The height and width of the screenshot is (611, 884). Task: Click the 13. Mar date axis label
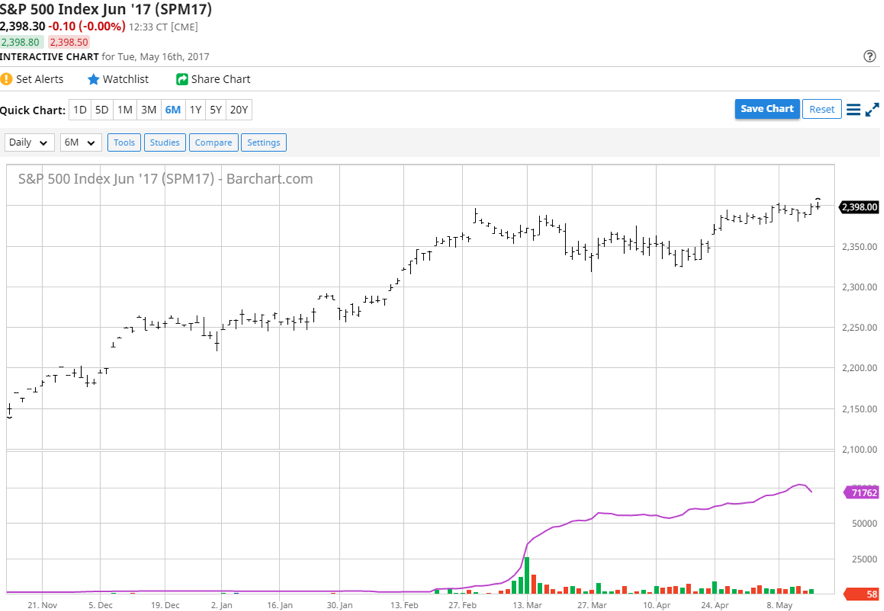click(x=527, y=605)
